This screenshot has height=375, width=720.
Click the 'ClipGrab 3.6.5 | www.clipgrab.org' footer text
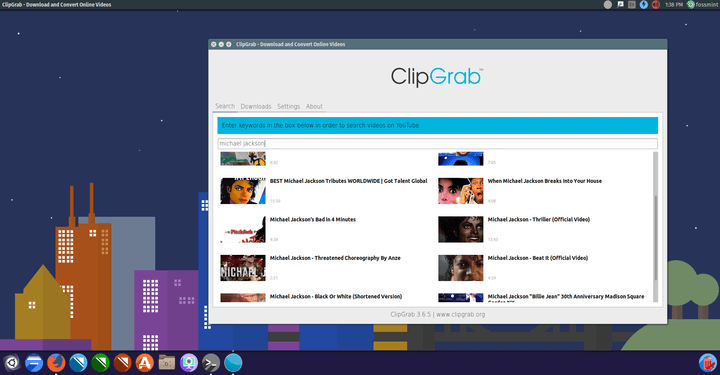pyautogui.click(x=438, y=314)
